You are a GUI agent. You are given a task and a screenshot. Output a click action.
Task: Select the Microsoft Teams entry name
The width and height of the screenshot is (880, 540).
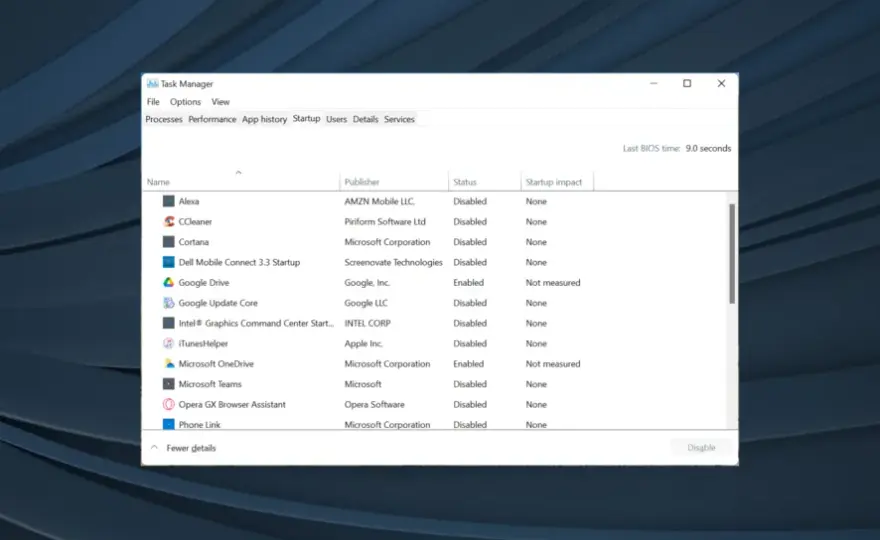pyautogui.click(x=210, y=384)
